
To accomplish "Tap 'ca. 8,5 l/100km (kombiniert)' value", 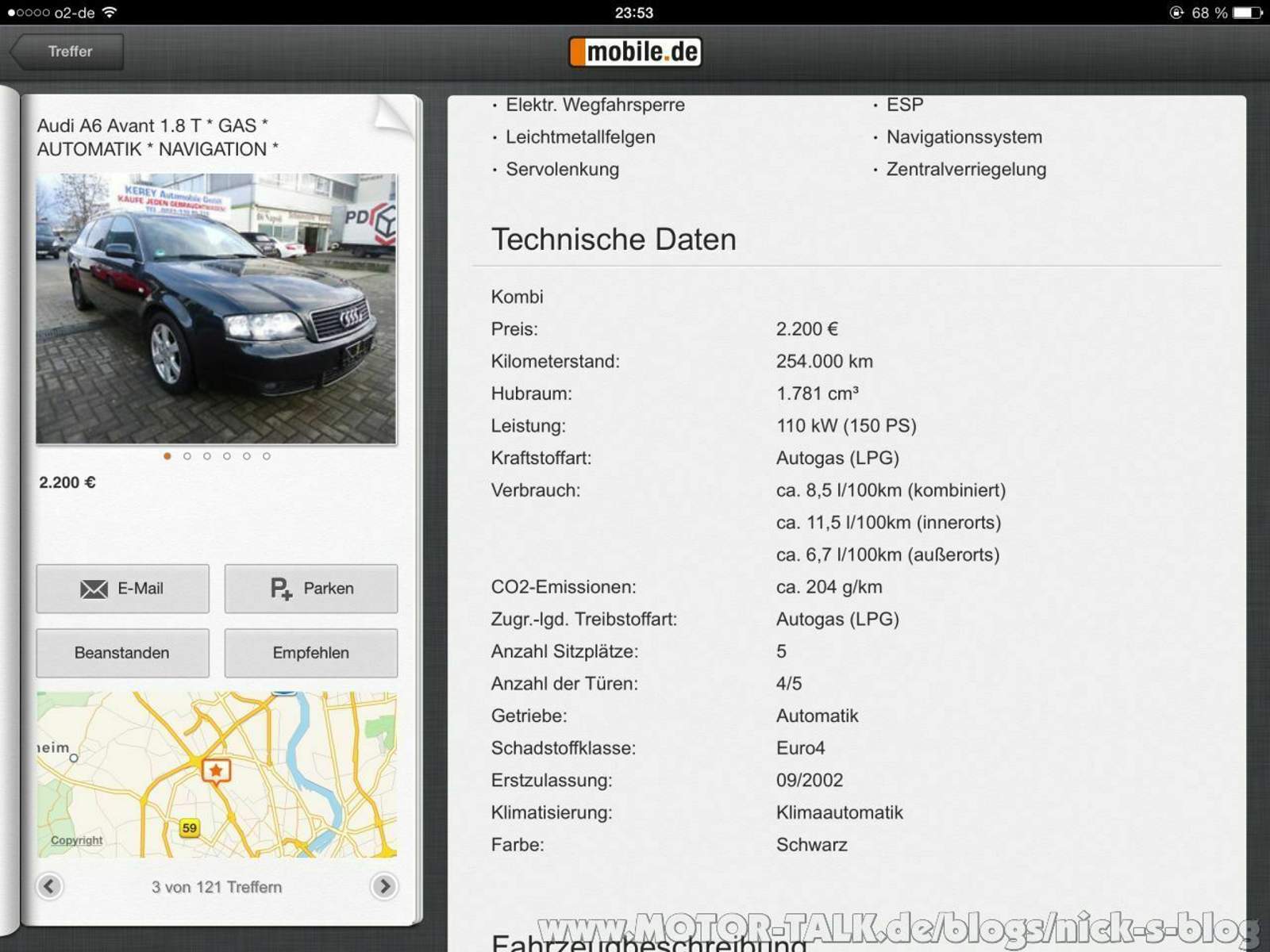I will pos(891,490).
